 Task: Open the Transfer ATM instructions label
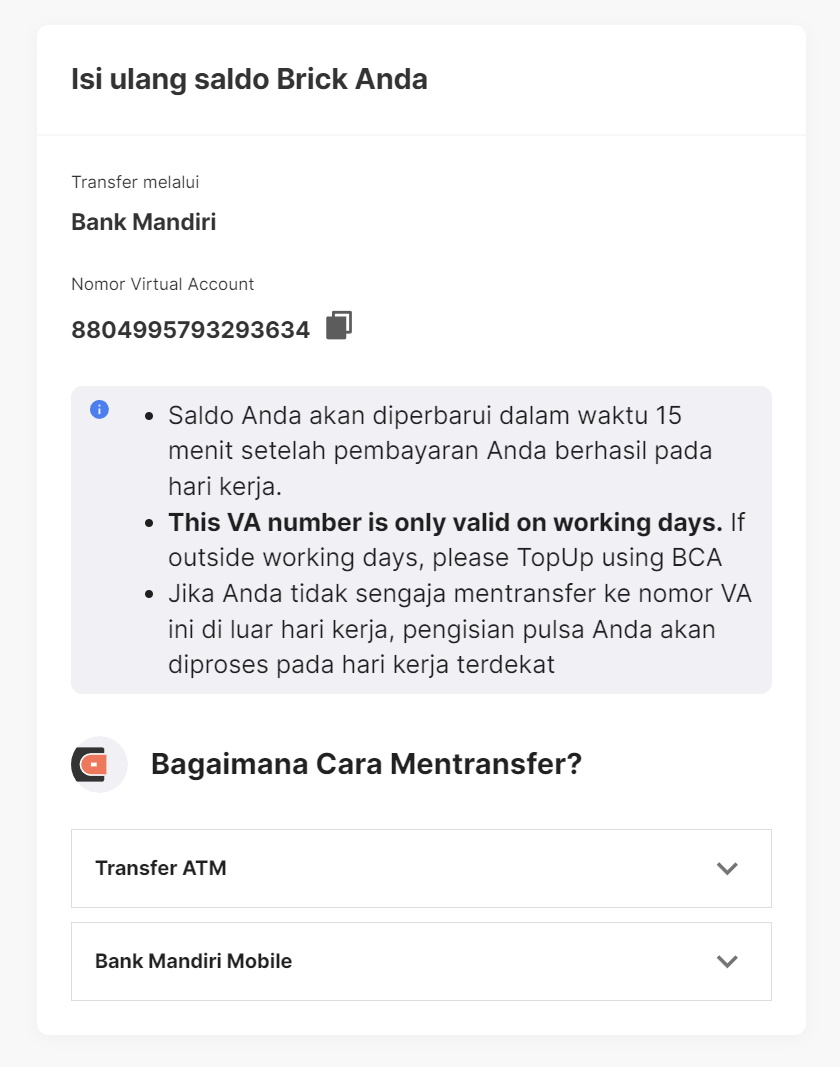[161, 868]
